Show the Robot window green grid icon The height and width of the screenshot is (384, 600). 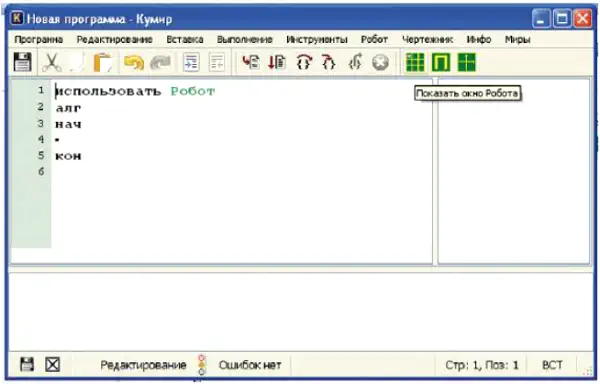coord(415,62)
